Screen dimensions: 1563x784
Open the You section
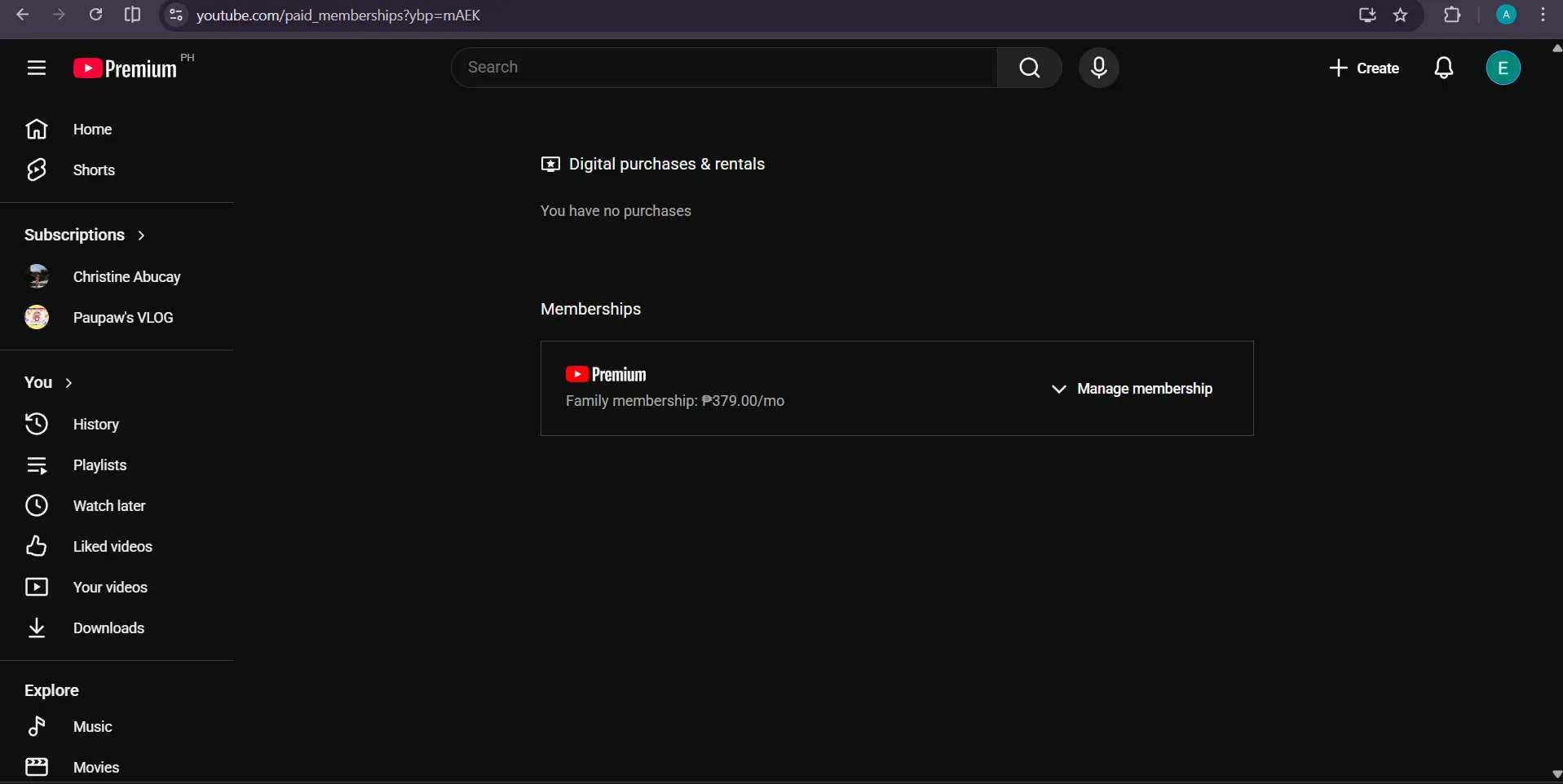pyautogui.click(x=49, y=383)
